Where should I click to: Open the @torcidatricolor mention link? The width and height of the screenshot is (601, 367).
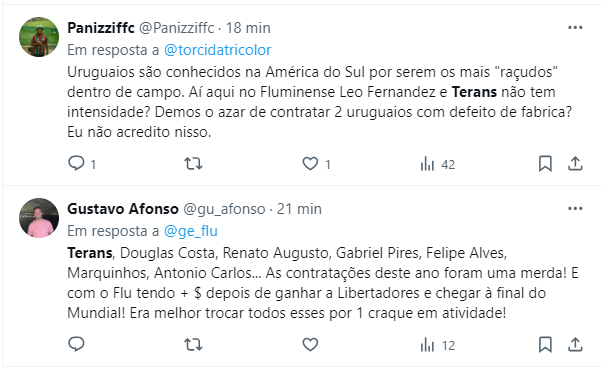(x=217, y=50)
